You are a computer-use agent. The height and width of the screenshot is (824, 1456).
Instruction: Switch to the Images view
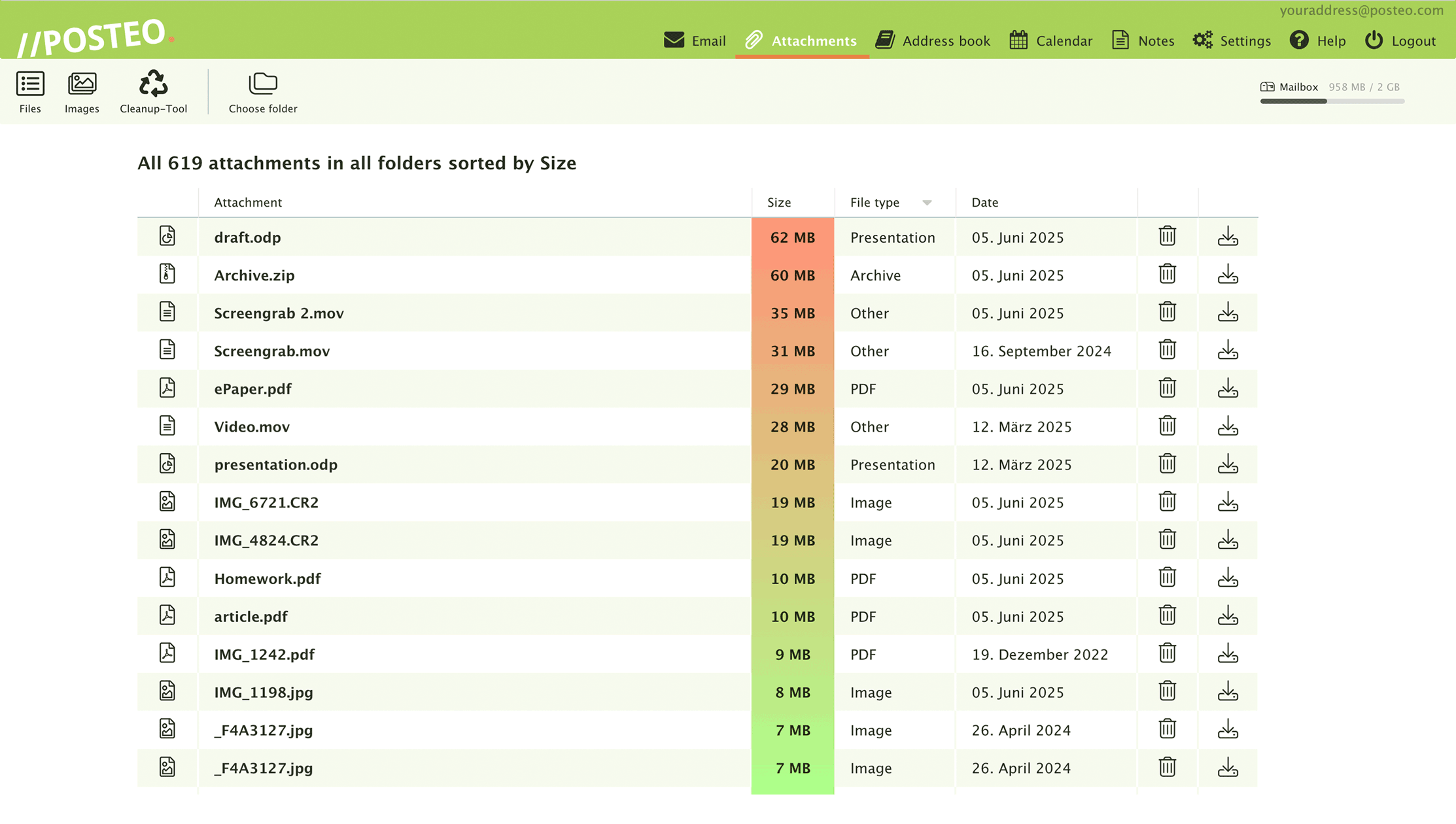pos(82,92)
